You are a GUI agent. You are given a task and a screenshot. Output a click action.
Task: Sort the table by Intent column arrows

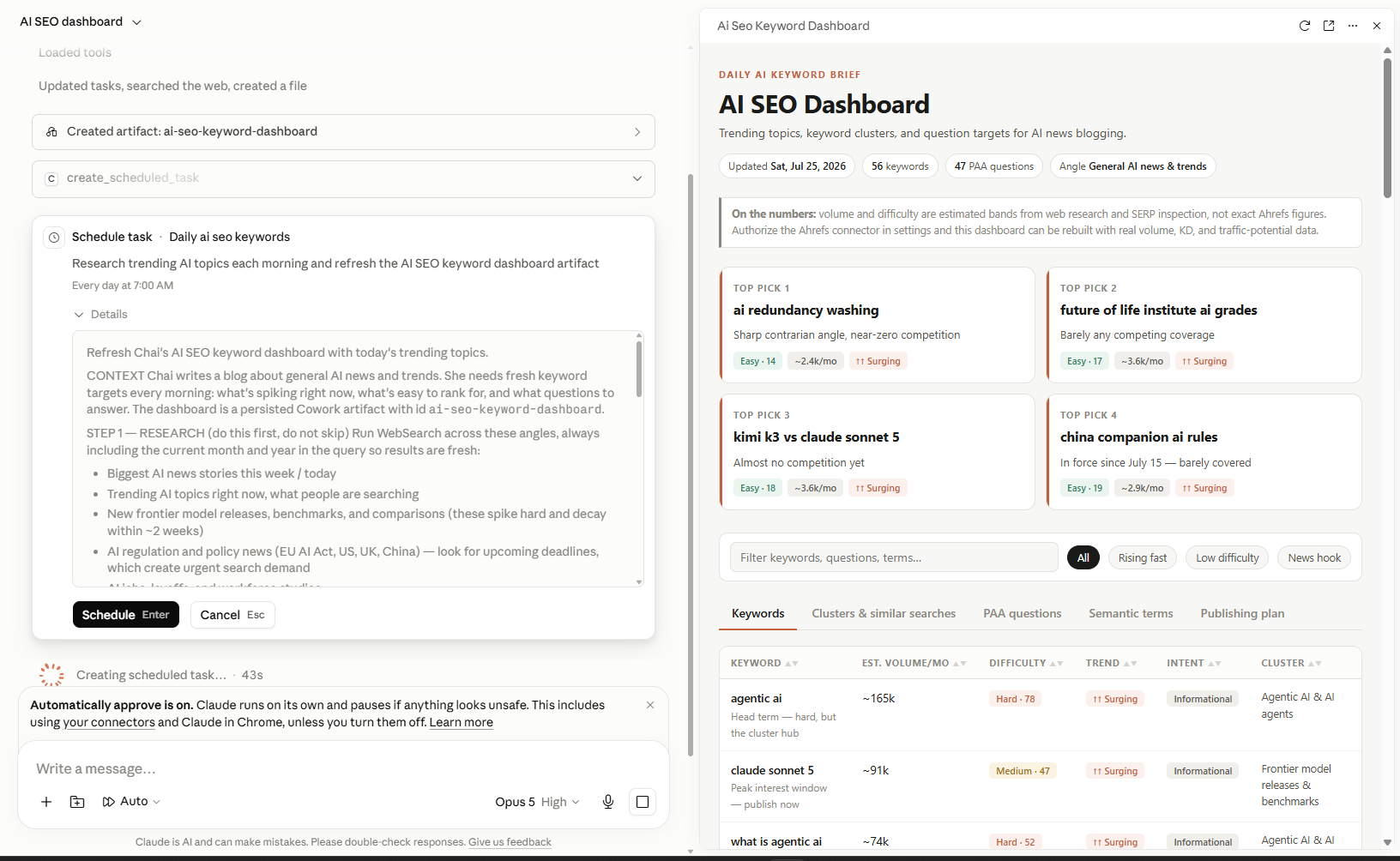click(x=1214, y=664)
